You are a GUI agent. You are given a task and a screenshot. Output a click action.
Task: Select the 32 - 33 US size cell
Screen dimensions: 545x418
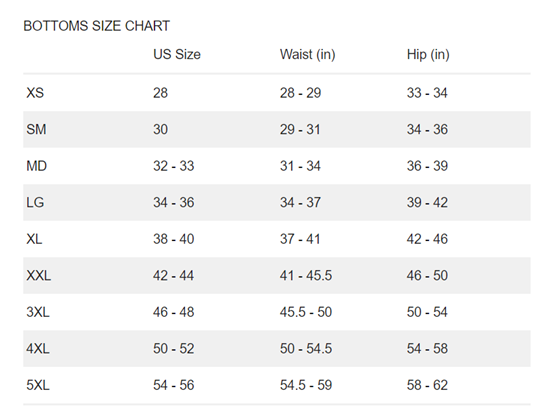coord(173,166)
